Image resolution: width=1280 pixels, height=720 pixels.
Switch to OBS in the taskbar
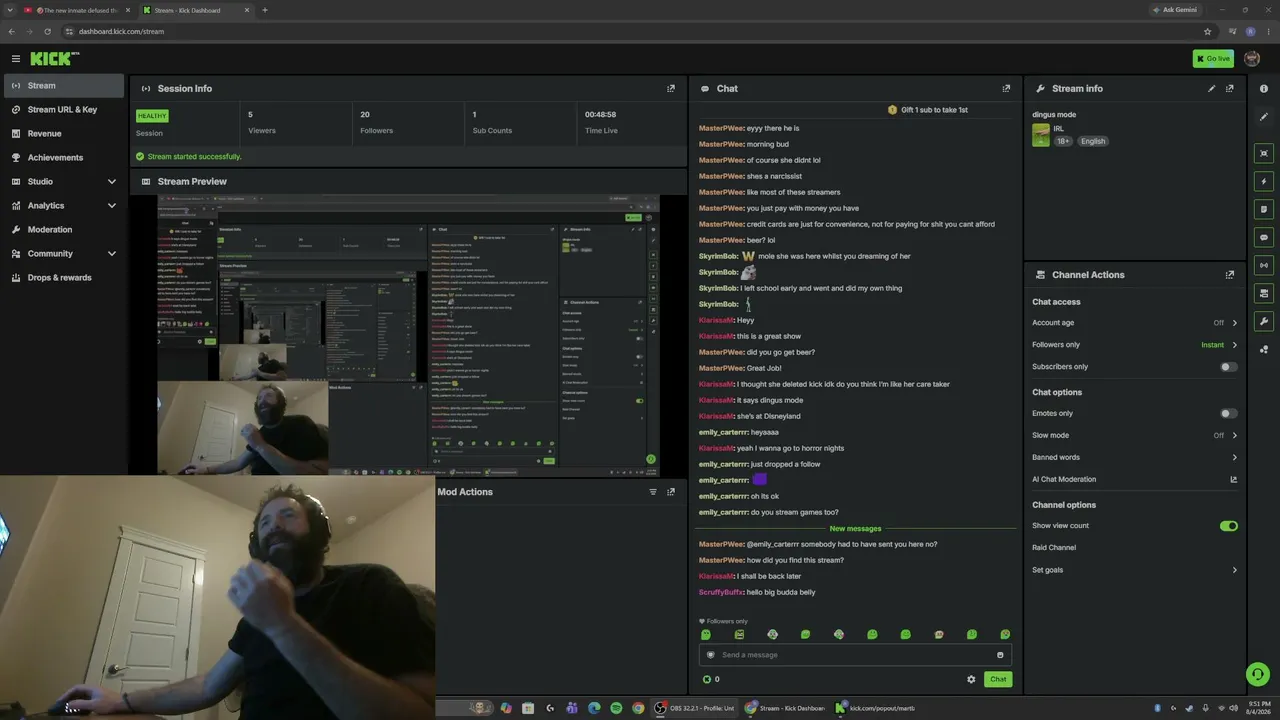694,708
